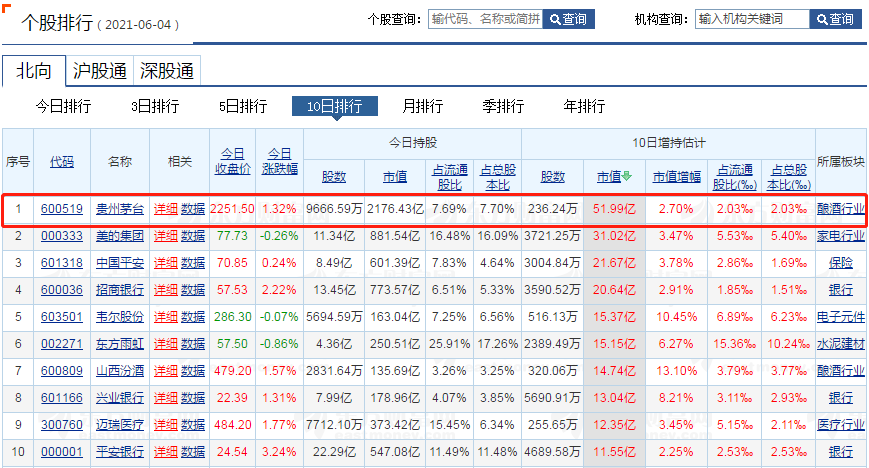Open stock code 000333 link

click(62, 236)
